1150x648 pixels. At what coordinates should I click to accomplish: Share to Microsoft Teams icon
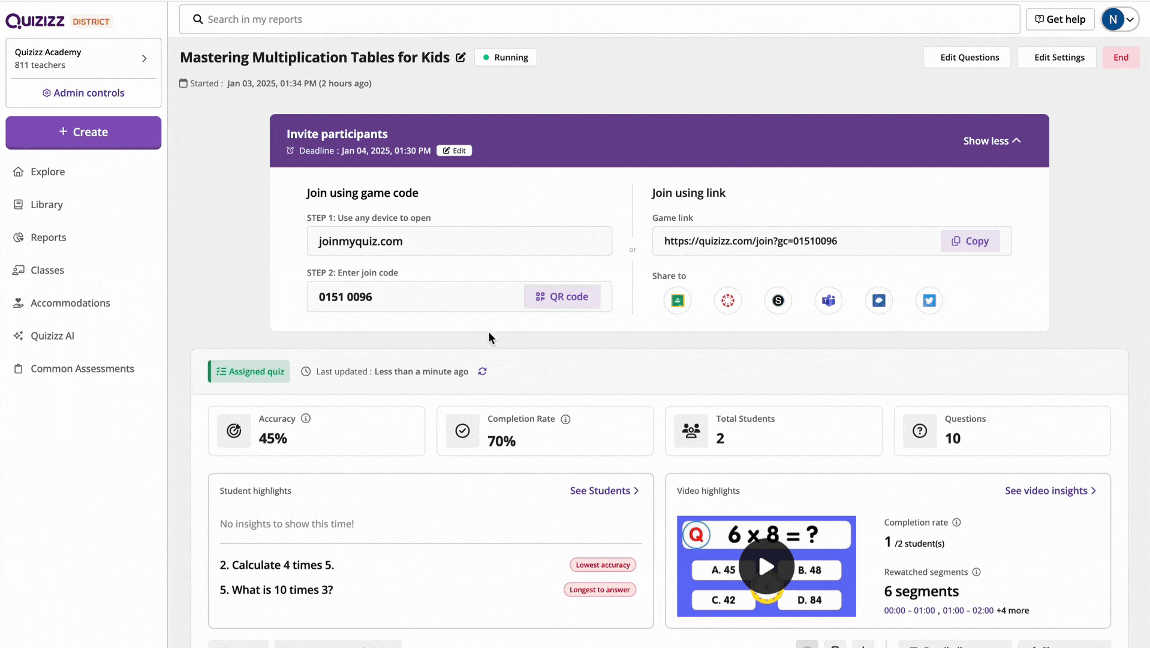point(829,301)
